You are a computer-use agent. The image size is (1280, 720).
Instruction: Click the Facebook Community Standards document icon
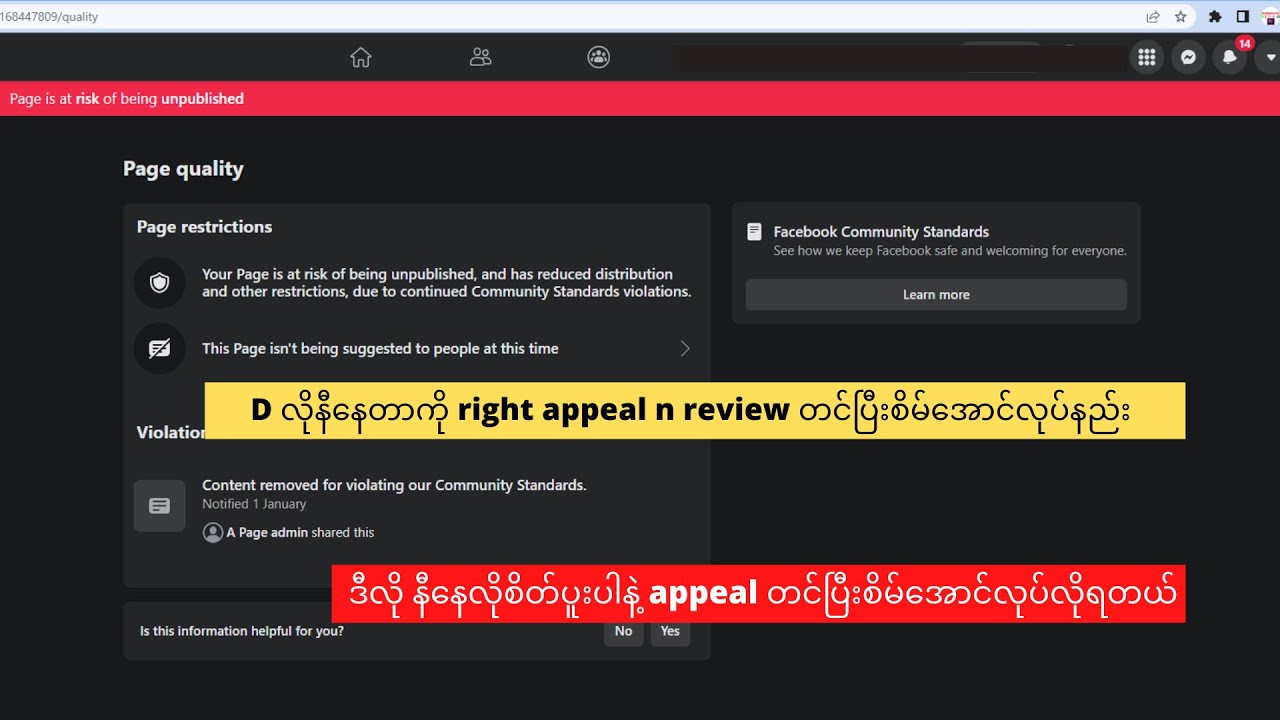click(755, 232)
